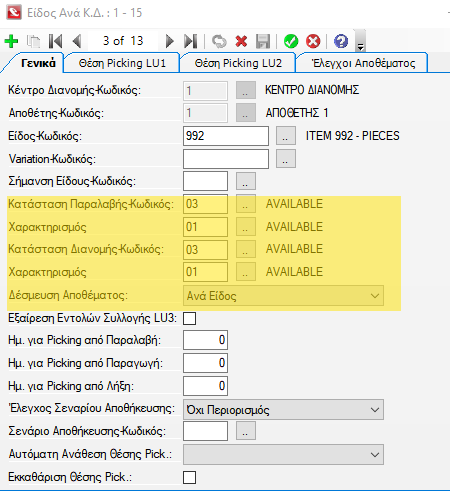The width and height of the screenshot is (450, 491).
Task: Switch to Θέση Picking LU1 tab
Action: pyautogui.click(x=122, y=63)
